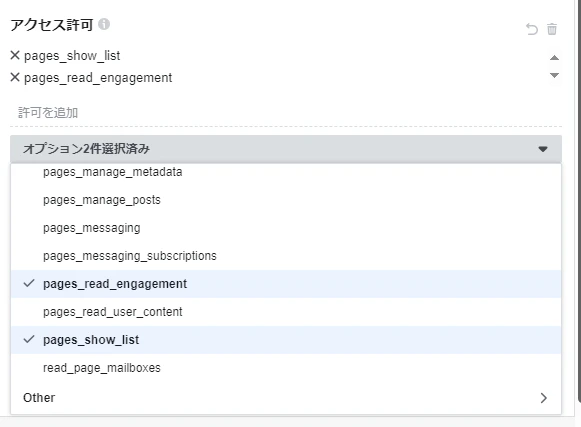The image size is (581, 427).
Task: Remove pages_read_engagement with its X icon
Action: [15, 77]
